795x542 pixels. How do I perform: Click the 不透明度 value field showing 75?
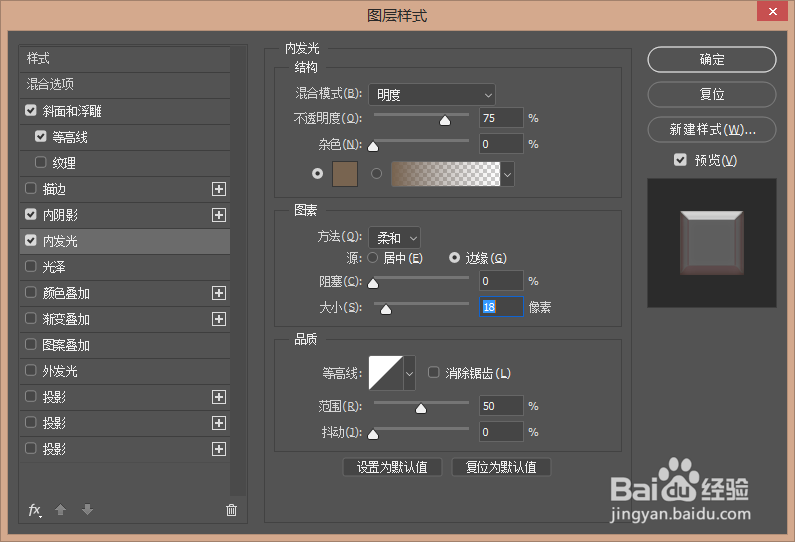pos(501,118)
